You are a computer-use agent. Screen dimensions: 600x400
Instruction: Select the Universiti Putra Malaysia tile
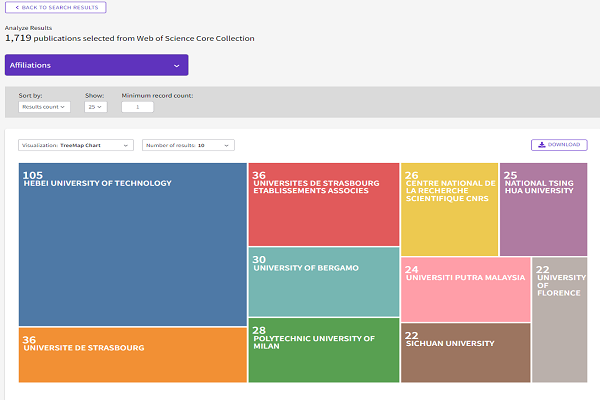pos(465,289)
